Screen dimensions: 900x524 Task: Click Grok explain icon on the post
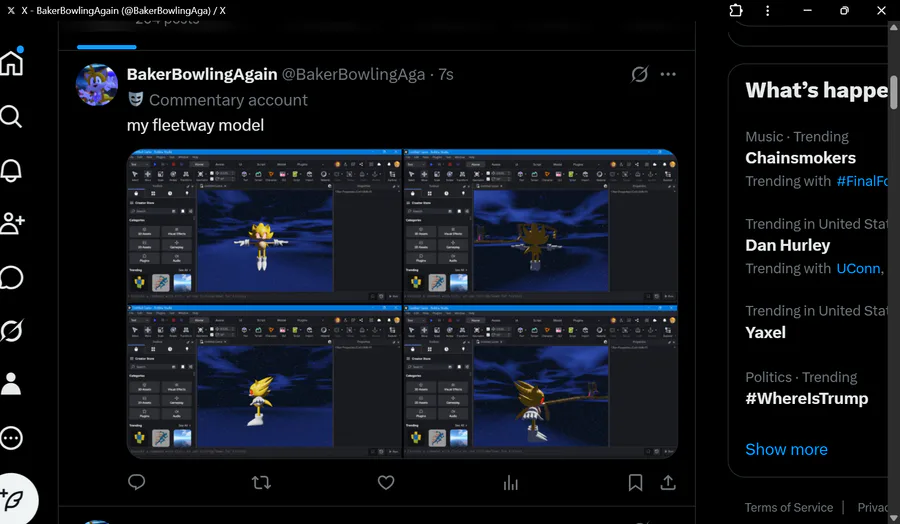[639, 74]
